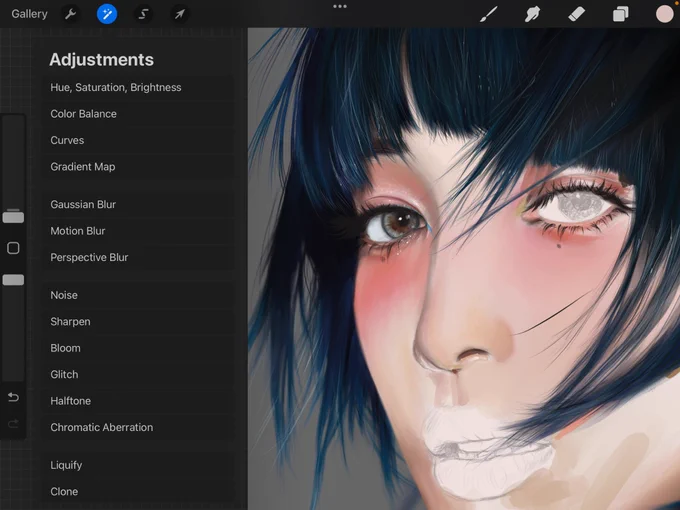Select Gradient Map
Viewport: 680px width, 510px height.
click(138, 167)
